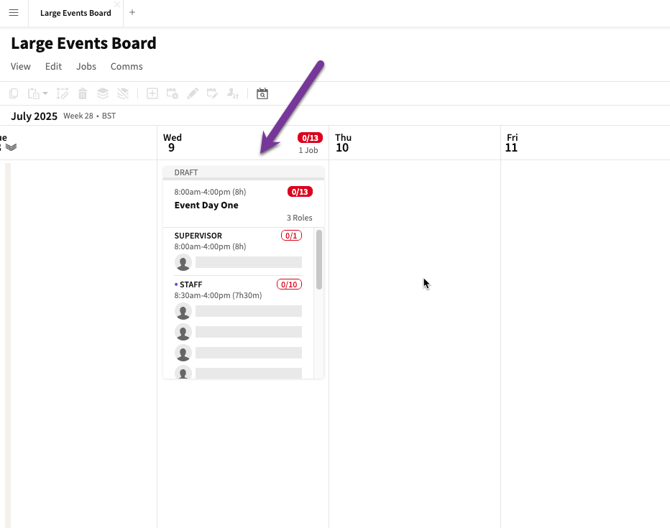Open the View menu
The image size is (670, 528).
click(x=21, y=67)
